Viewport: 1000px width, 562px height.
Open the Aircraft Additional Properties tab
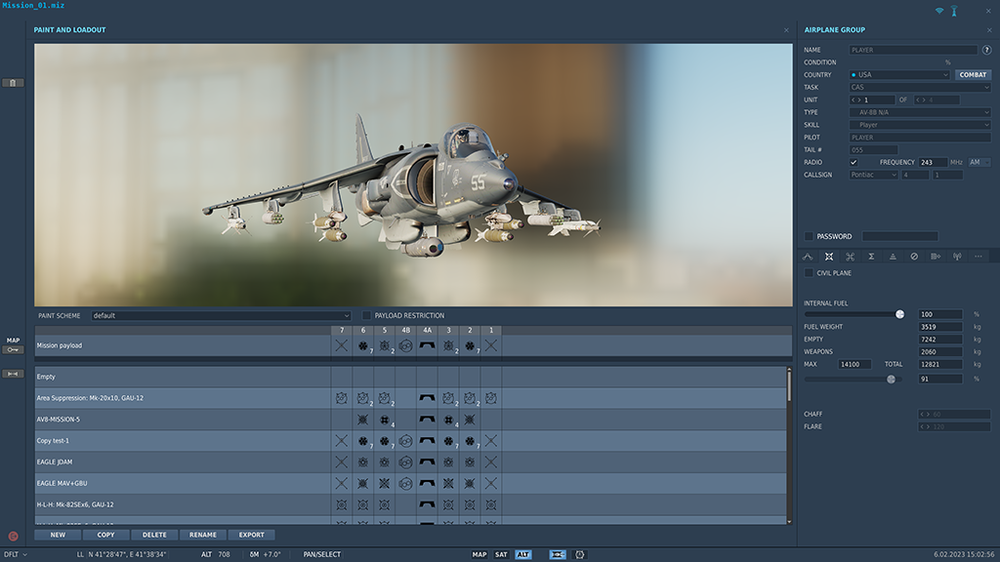click(x=893, y=256)
